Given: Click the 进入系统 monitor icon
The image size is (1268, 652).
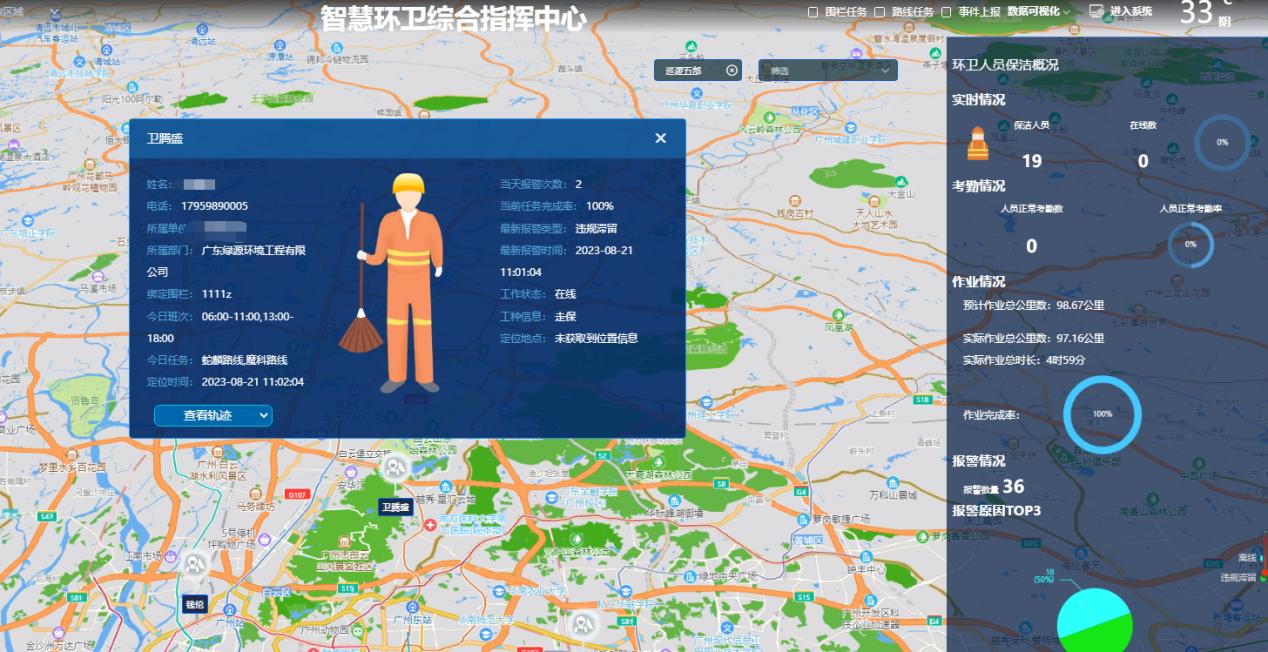Looking at the screenshot, I should coord(1096,12).
